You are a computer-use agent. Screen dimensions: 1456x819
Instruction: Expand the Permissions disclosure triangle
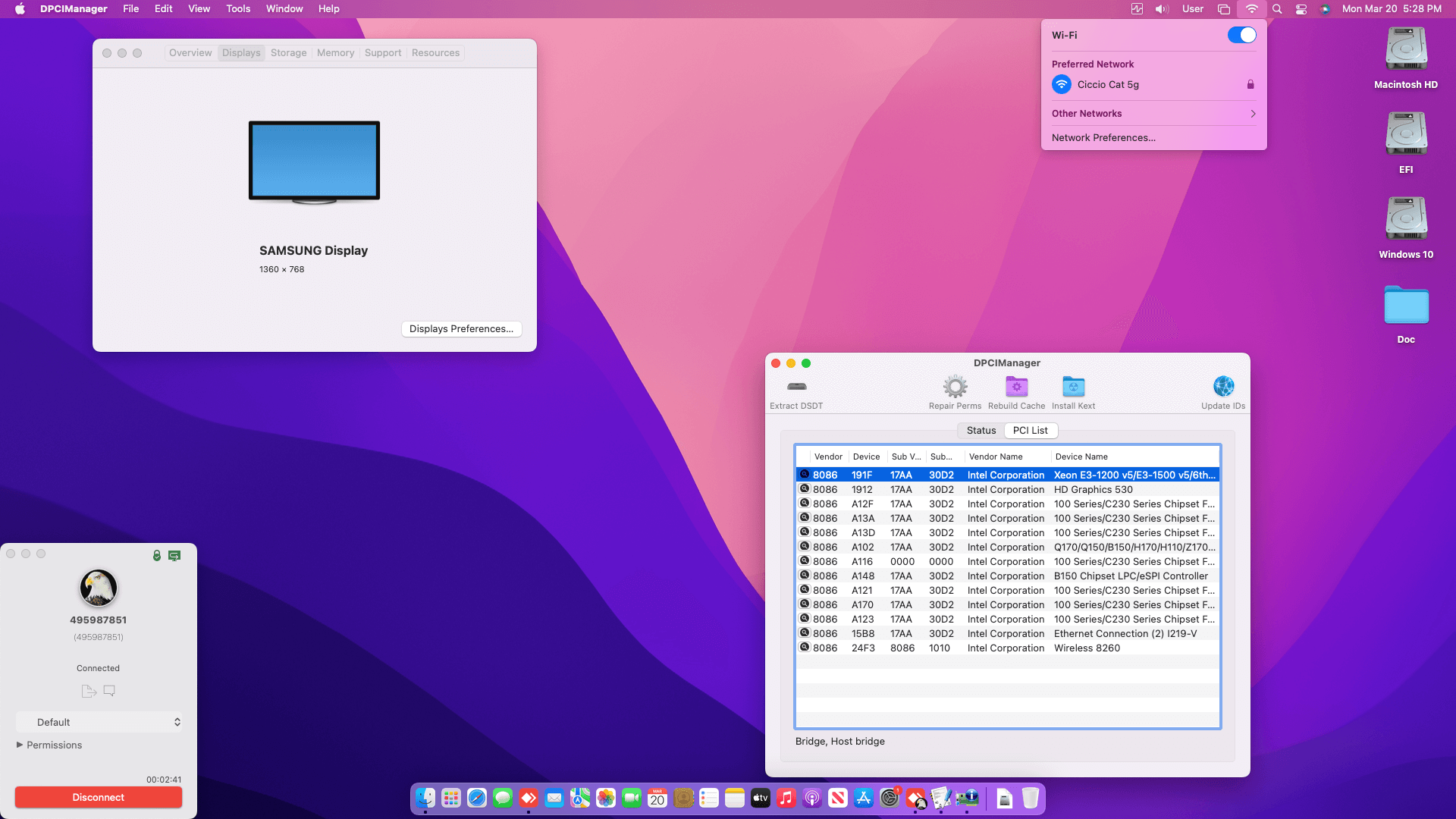tap(20, 745)
